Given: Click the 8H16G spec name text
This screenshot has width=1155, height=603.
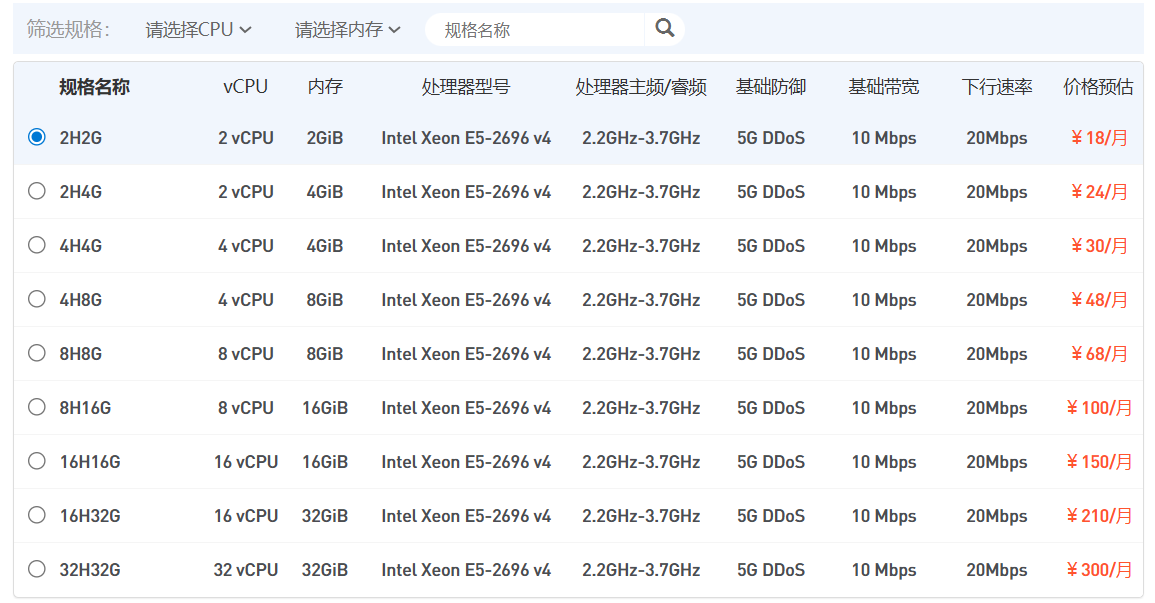Looking at the screenshot, I should coord(85,408).
